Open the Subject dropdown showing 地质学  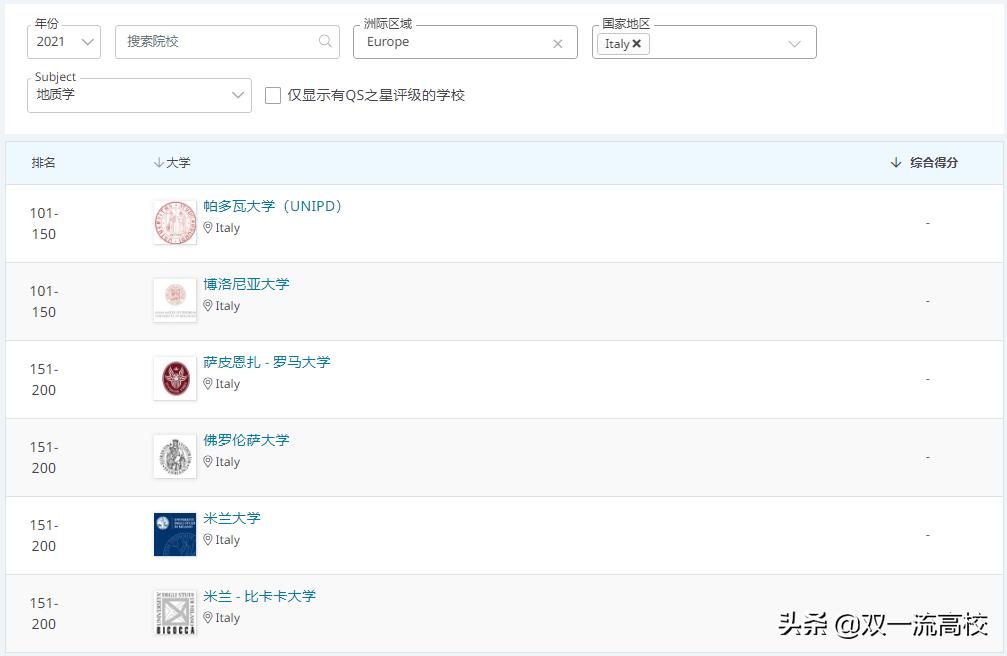tap(139, 96)
